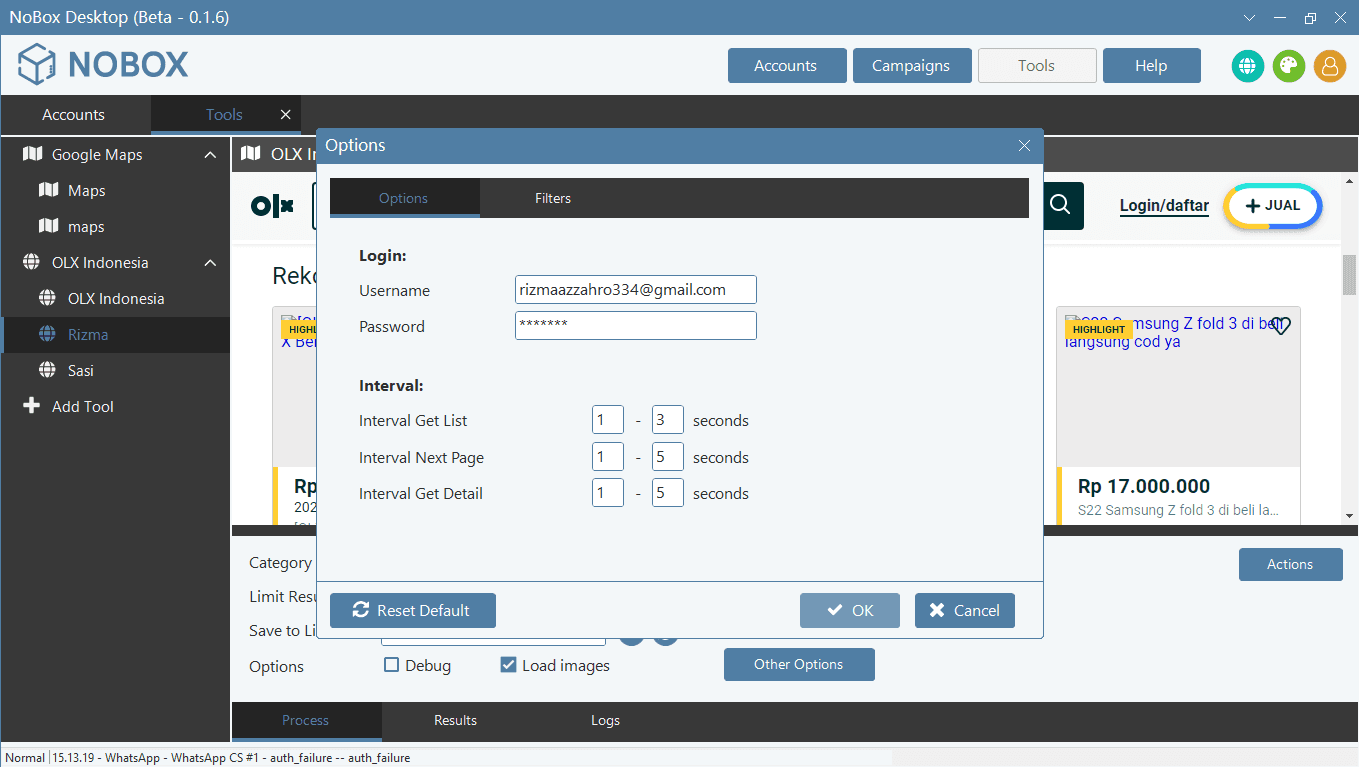Open the globe language icon
Viewport: 1359px width, 767px height.
(x=1247, y=66)
